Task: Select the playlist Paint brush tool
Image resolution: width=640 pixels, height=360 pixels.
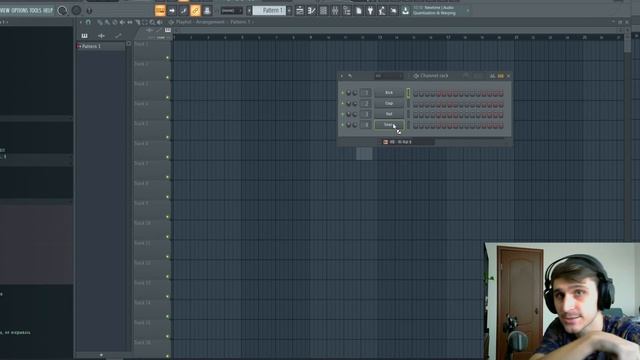Action: tap(107, 22)
